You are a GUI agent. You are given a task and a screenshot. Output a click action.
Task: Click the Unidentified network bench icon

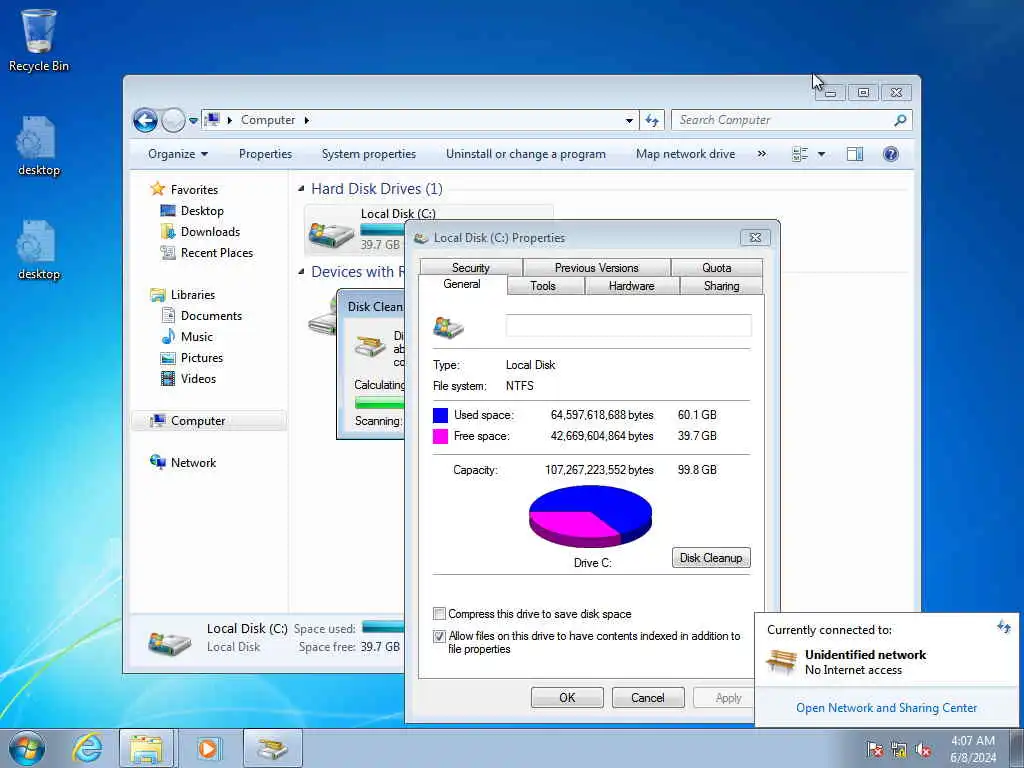point(781,662)
